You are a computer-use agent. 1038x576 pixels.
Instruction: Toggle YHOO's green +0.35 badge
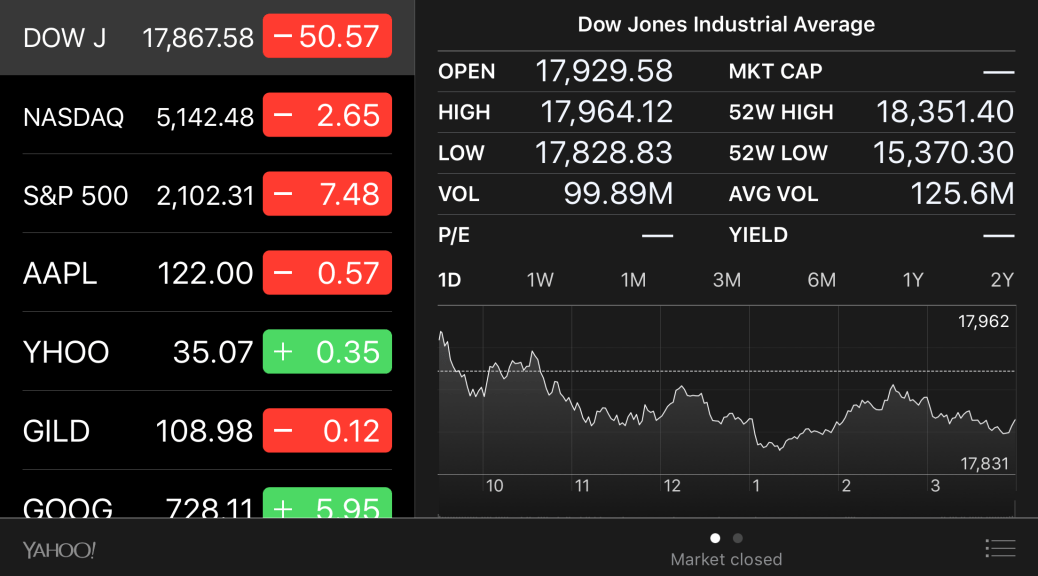tap(327, 351)
